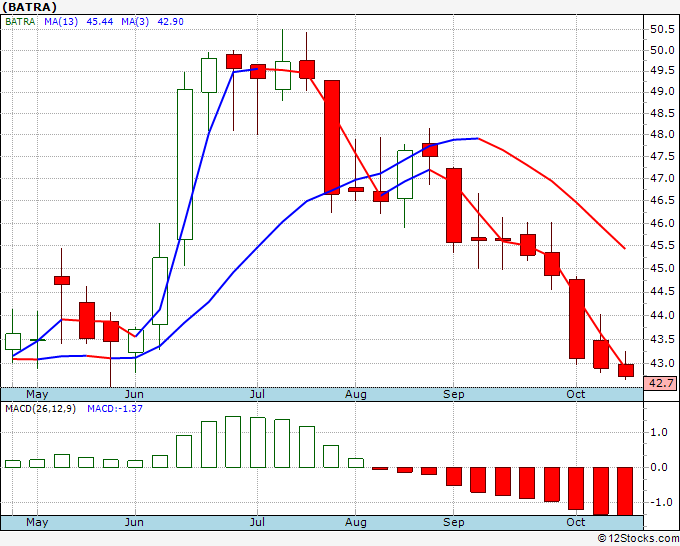
Task: Click the 43.0 price axis label
Action: click(662, 363)
